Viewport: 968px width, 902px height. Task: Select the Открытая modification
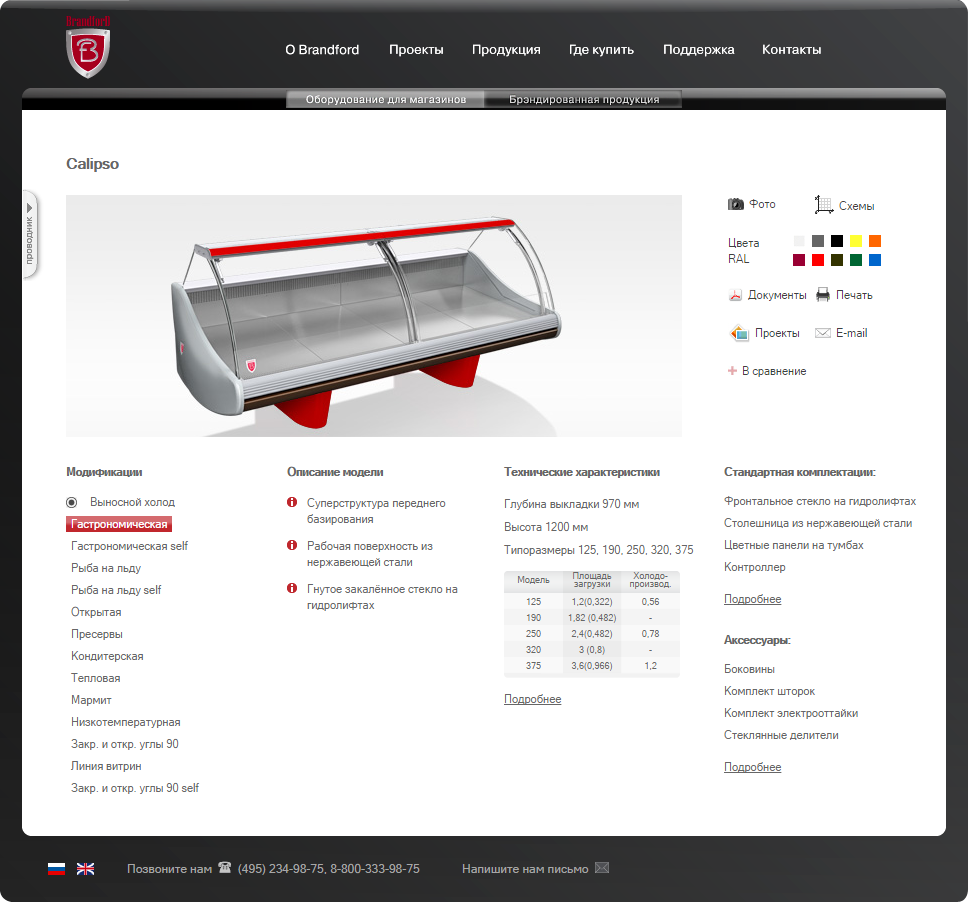pos(96,612)
